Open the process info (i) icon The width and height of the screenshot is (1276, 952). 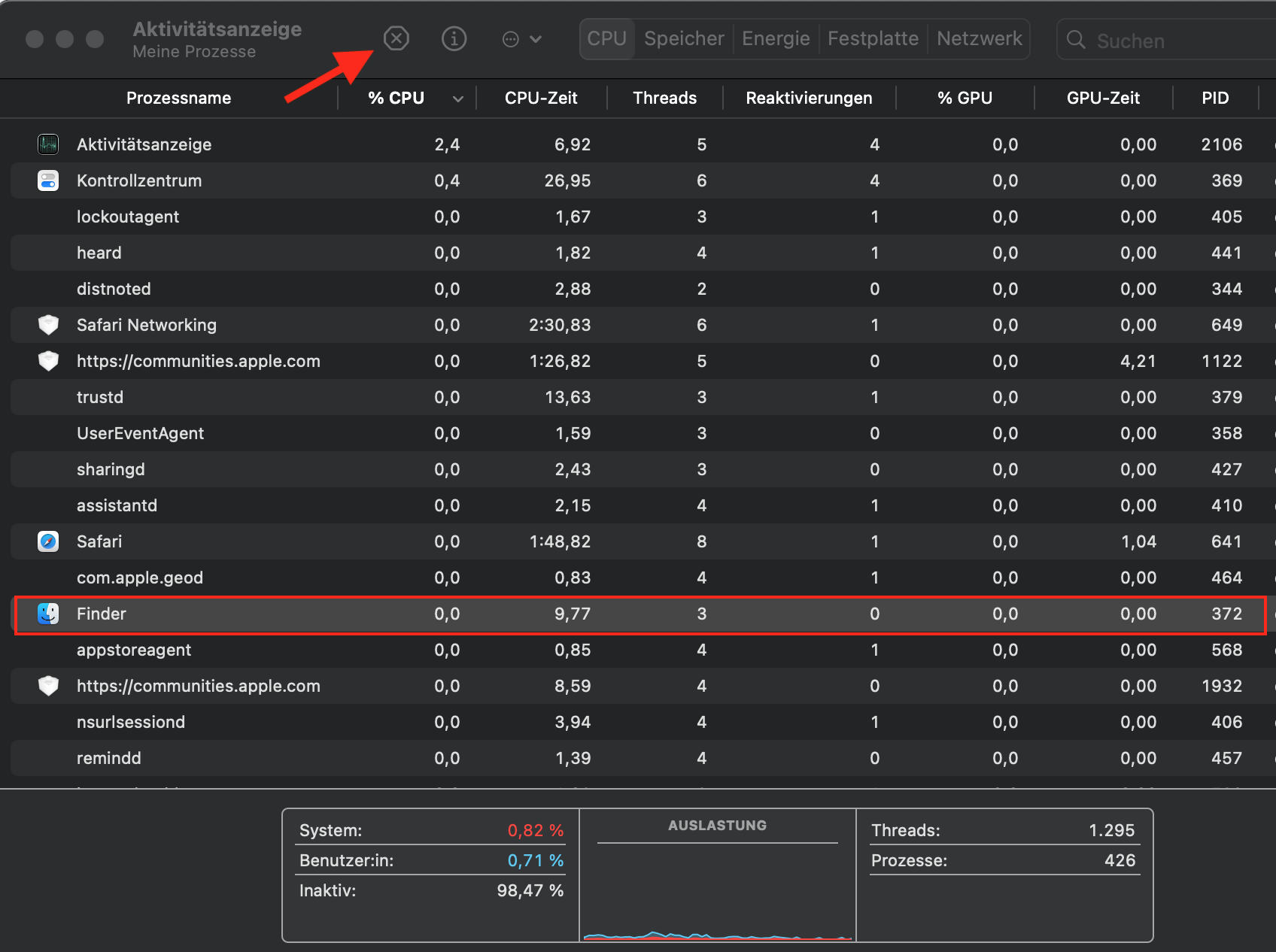[454, 38]
